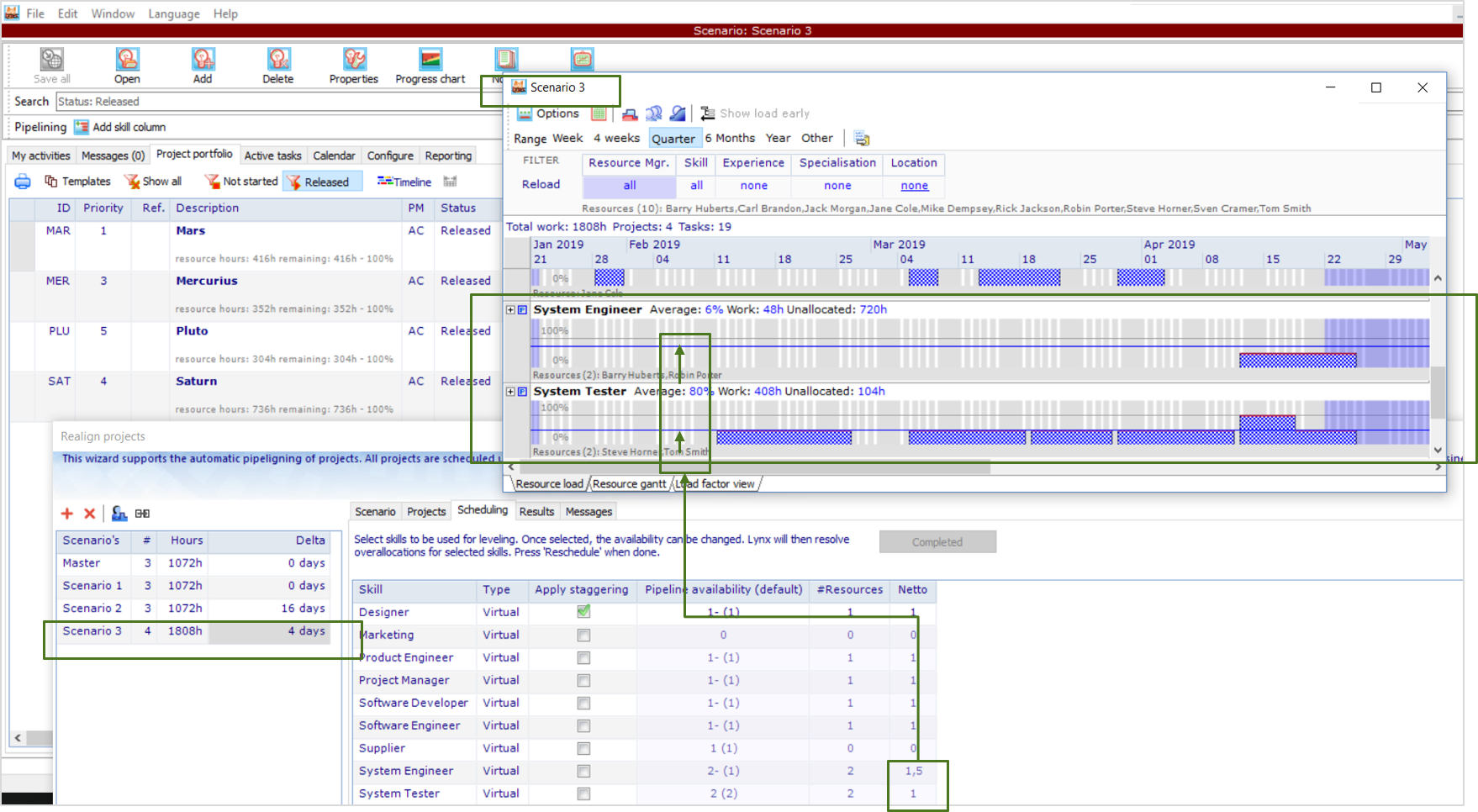Screen dimensions: 1478x812
Task: Set the range to Week
Action: coord(567,138)
